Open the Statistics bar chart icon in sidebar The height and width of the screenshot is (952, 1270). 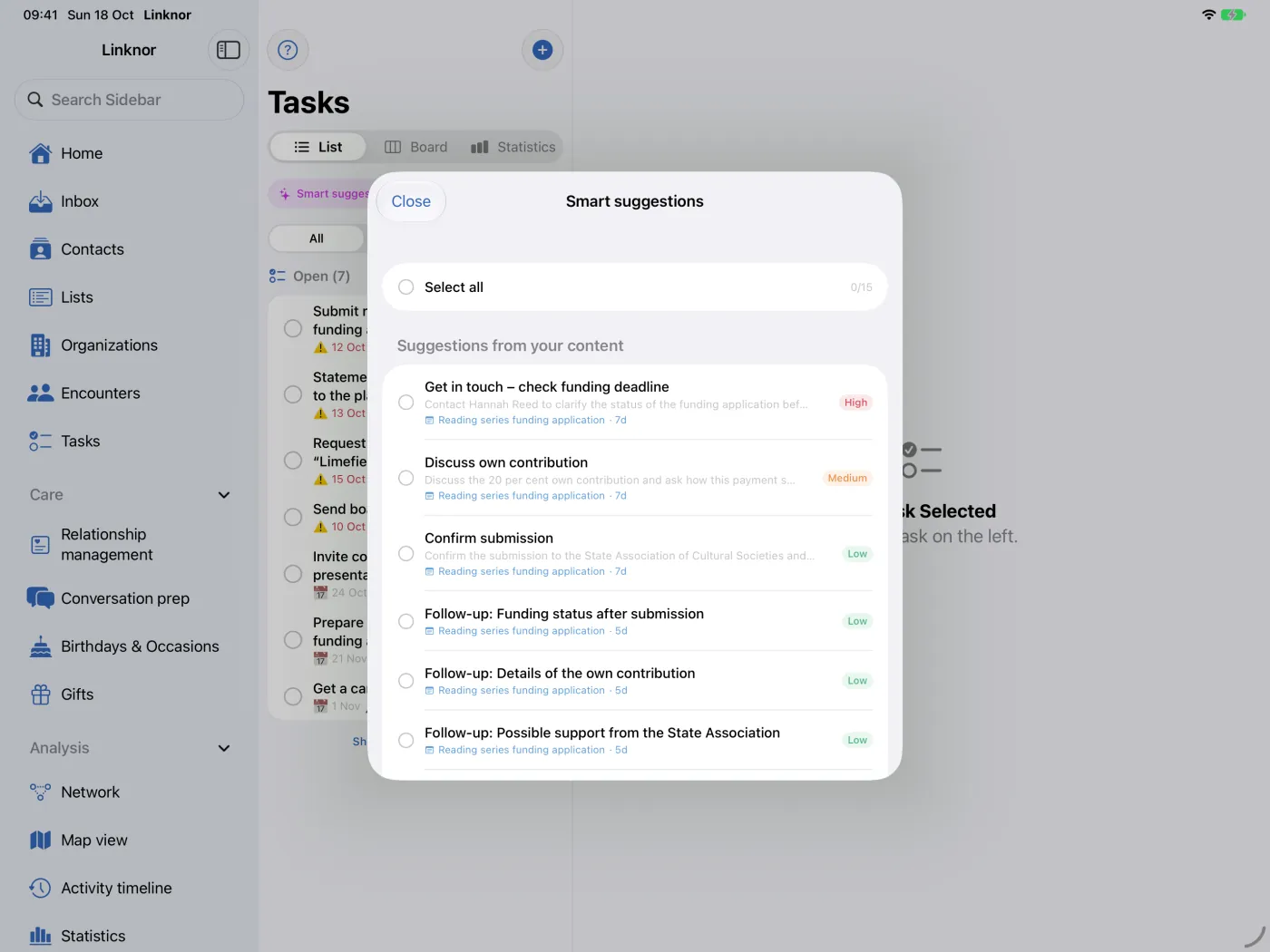coord(41,937)
